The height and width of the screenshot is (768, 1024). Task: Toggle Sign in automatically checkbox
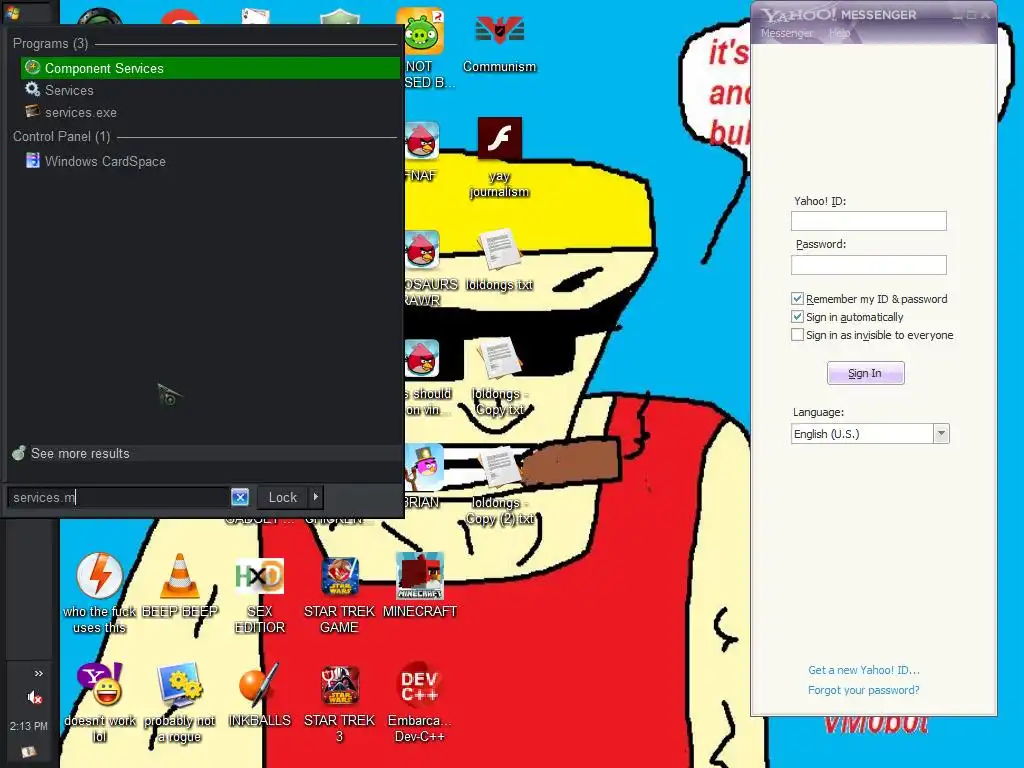tap(797, 317)
